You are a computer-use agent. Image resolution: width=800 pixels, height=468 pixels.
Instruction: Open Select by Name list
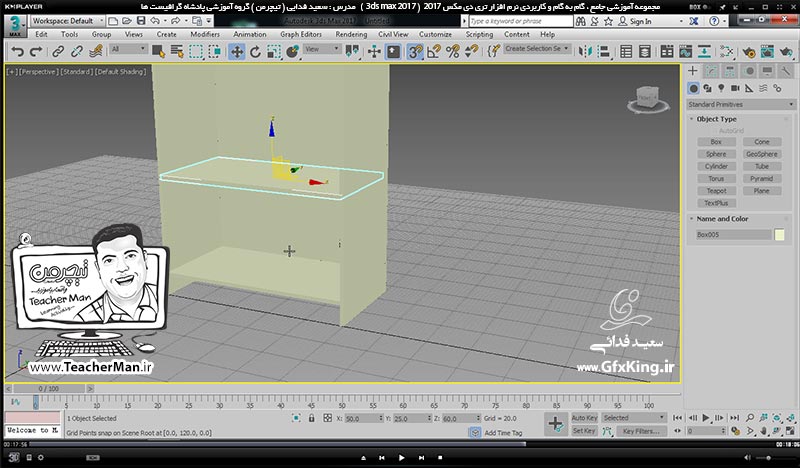[x=177, y=52]
